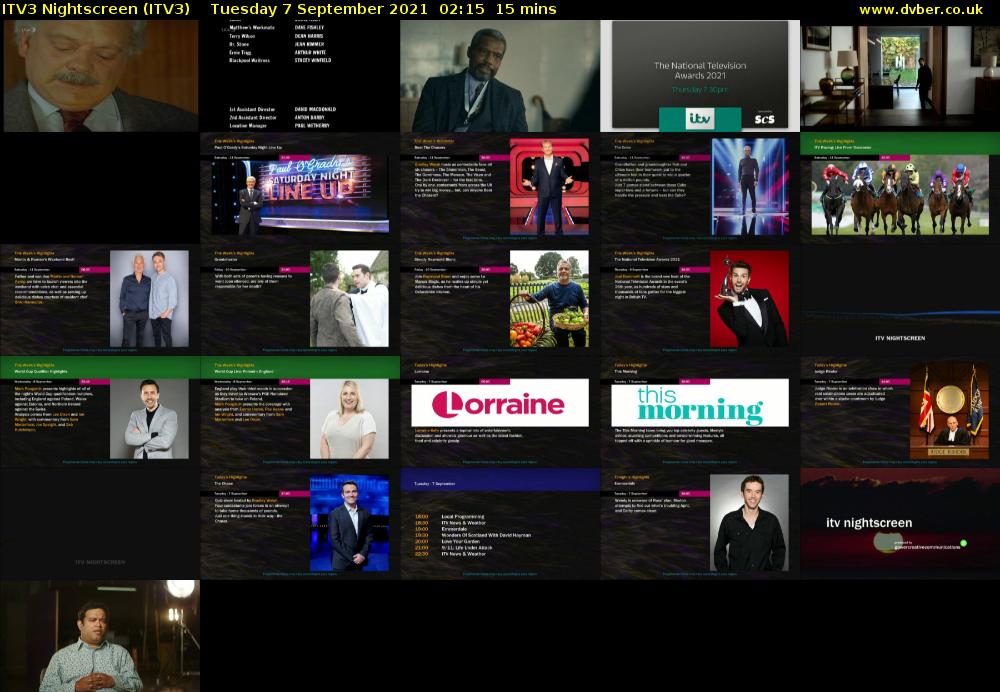The image size is (1000, 692).
Task: Open The National Television Awards 2021 promo frame
Action: tap(700, 76)
